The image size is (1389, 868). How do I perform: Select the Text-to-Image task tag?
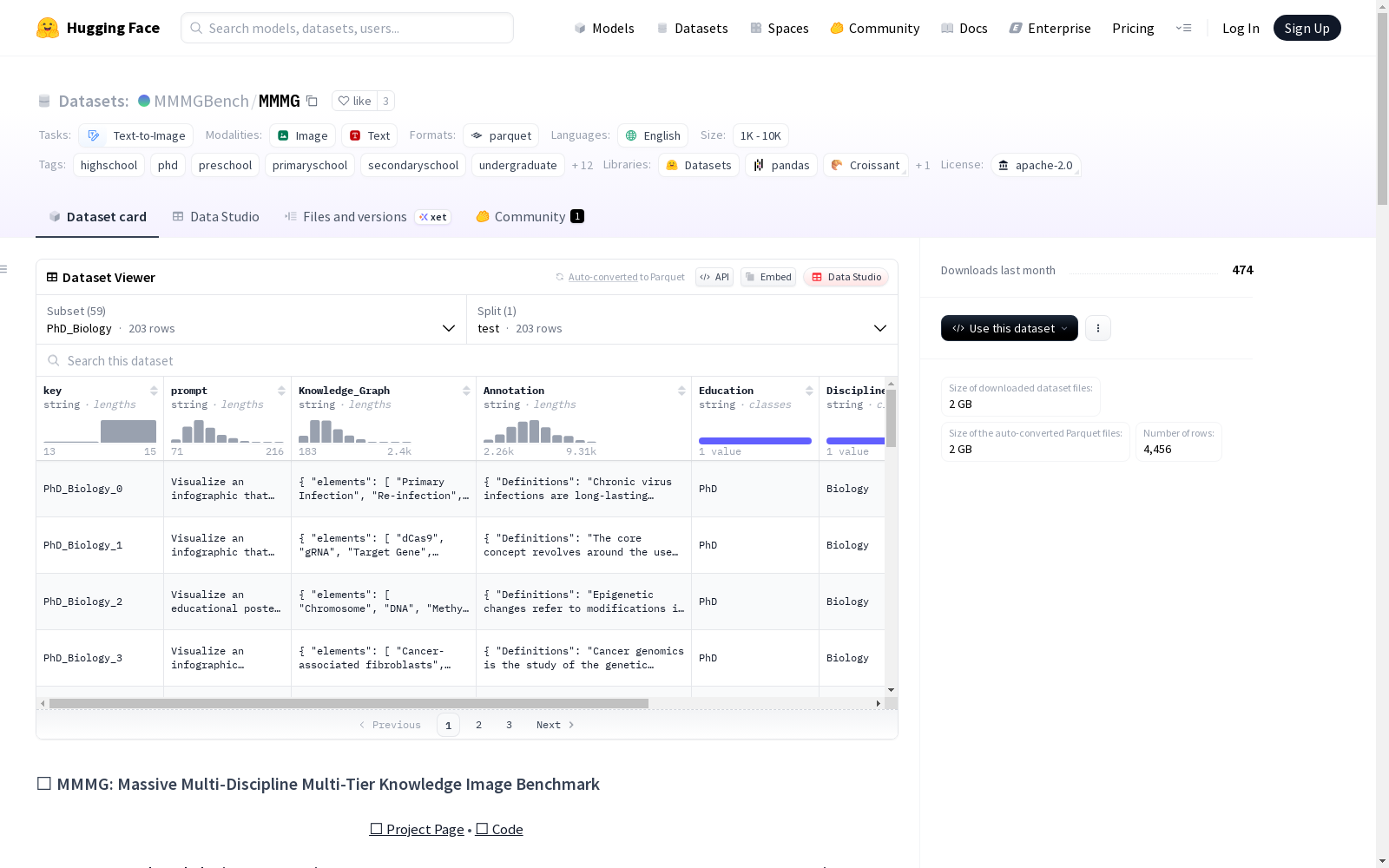[x=135, y=135]
